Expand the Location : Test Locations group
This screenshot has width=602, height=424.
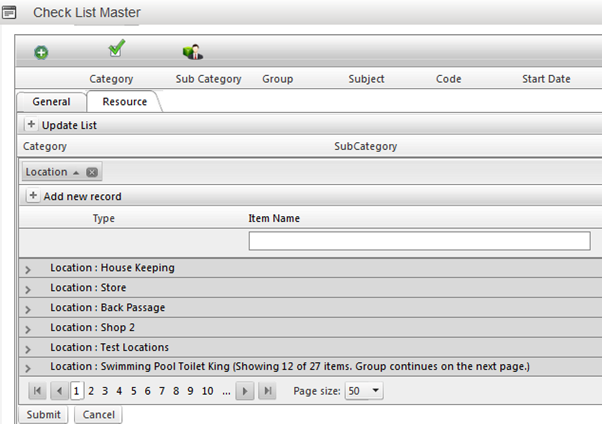(28, 348)
